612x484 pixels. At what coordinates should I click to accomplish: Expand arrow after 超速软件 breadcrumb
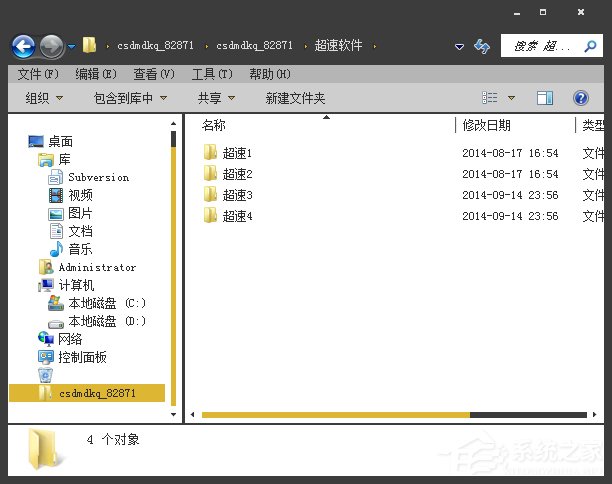[375, 46]
